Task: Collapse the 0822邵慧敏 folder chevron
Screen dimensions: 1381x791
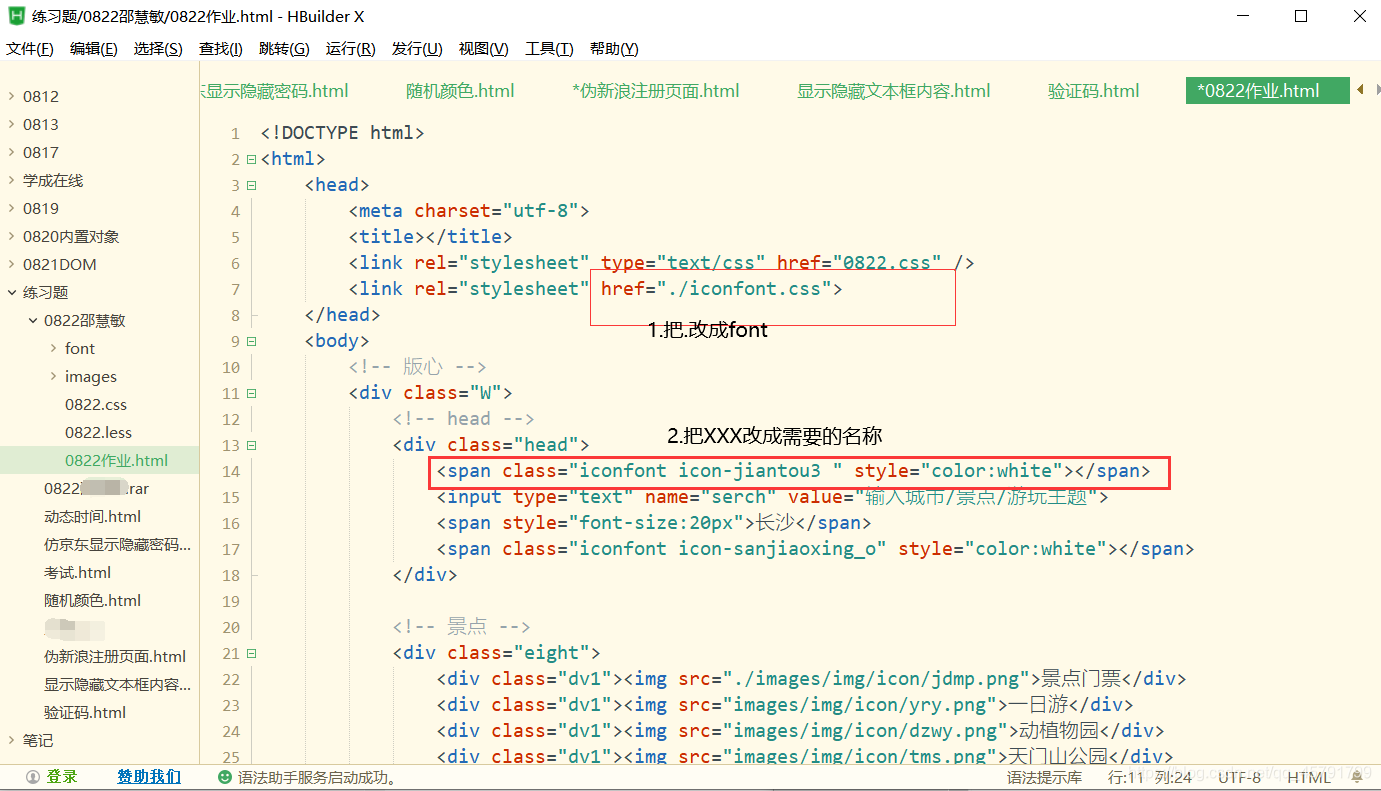Action: point(32,321)
